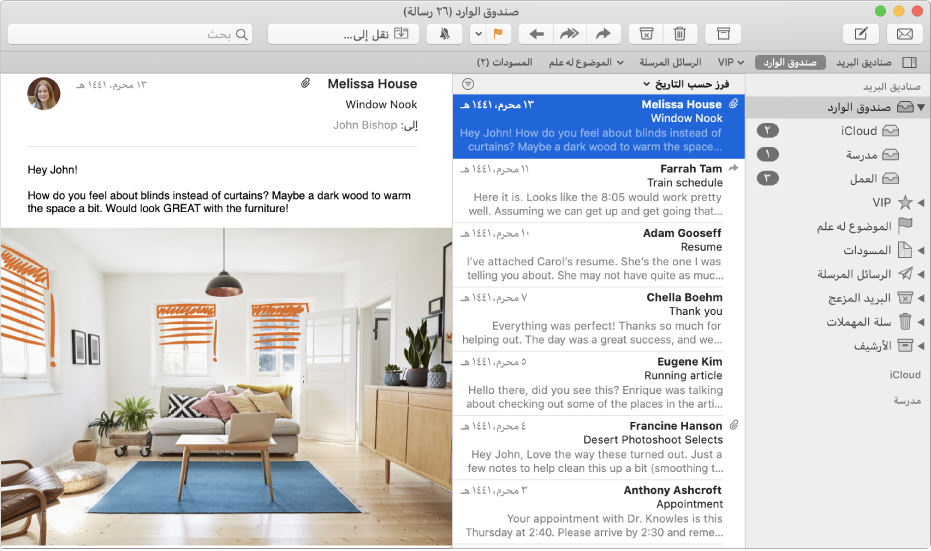Open Sent paper plane icon in sidebar
931x551 pixels.
905,274
